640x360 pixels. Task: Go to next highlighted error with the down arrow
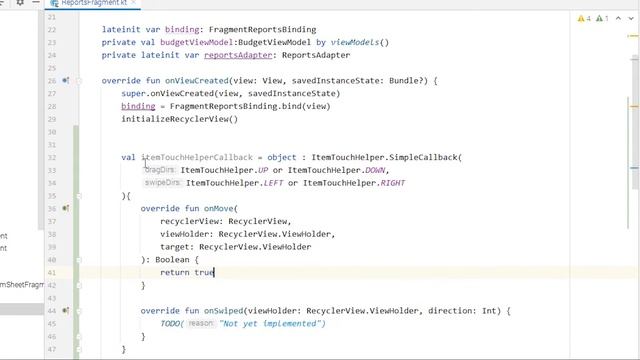(631, 18)
